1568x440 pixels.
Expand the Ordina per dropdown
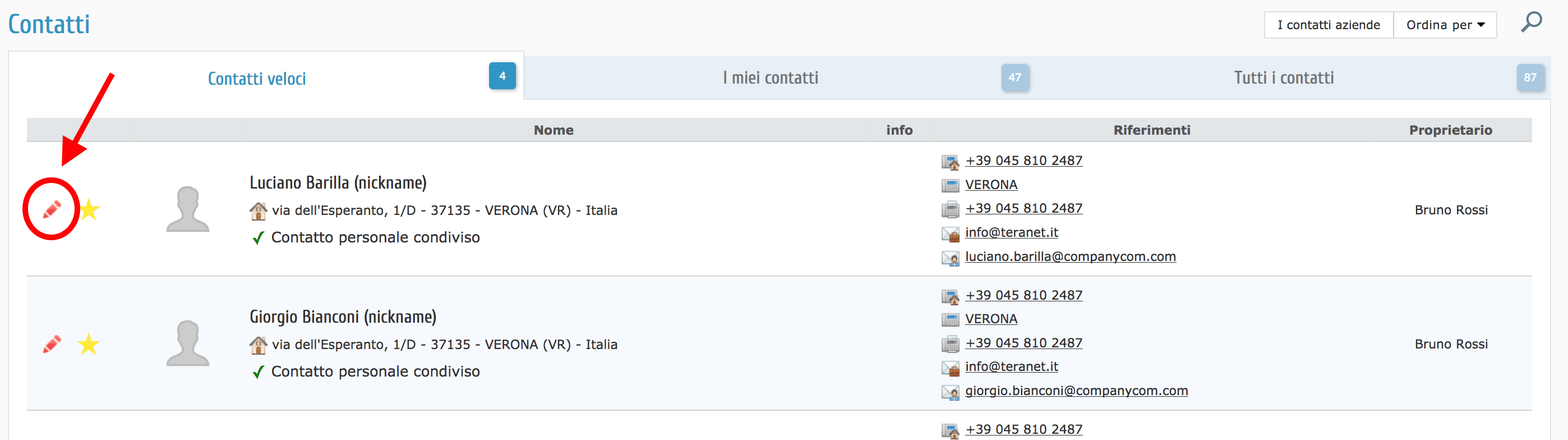[x=1445, y=25]
